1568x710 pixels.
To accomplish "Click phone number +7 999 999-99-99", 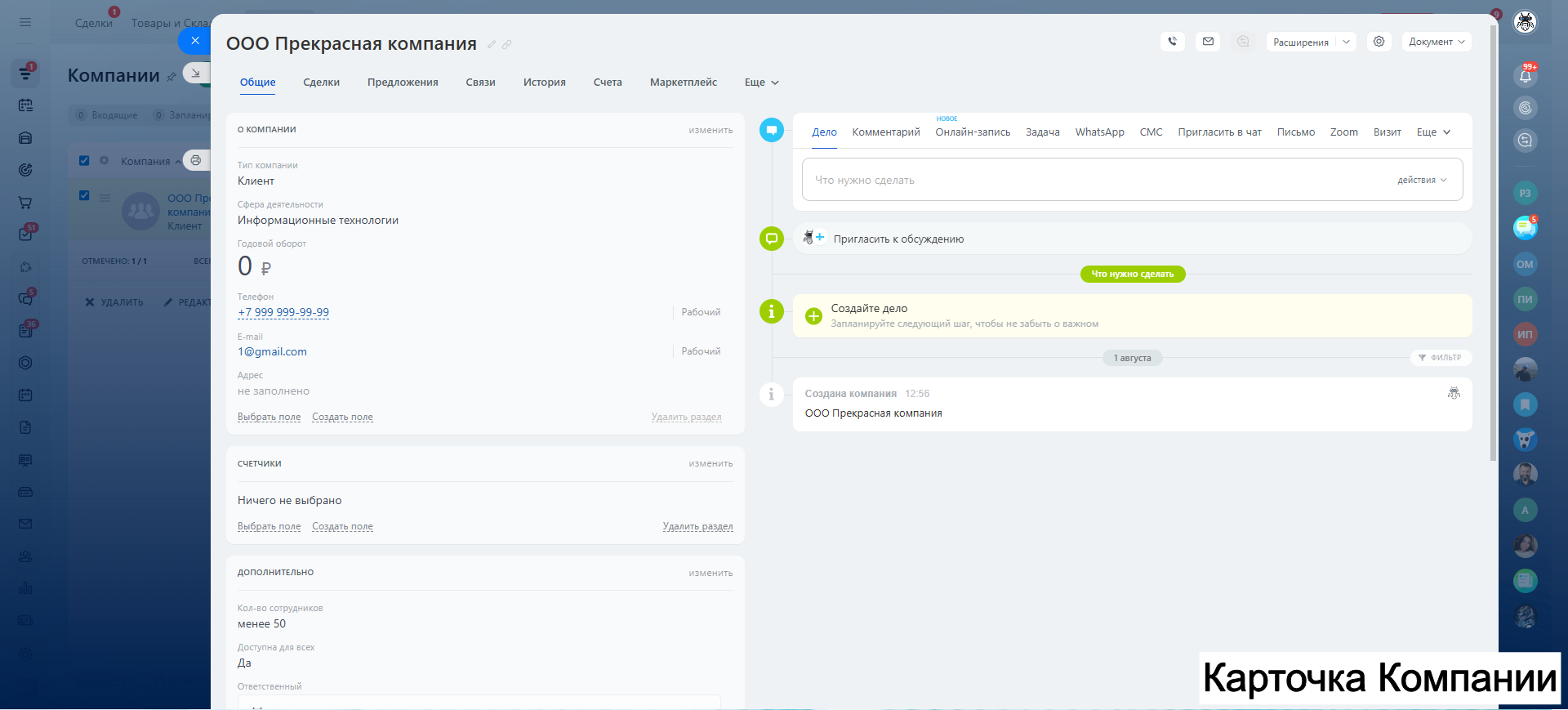I will click(283, 312).
